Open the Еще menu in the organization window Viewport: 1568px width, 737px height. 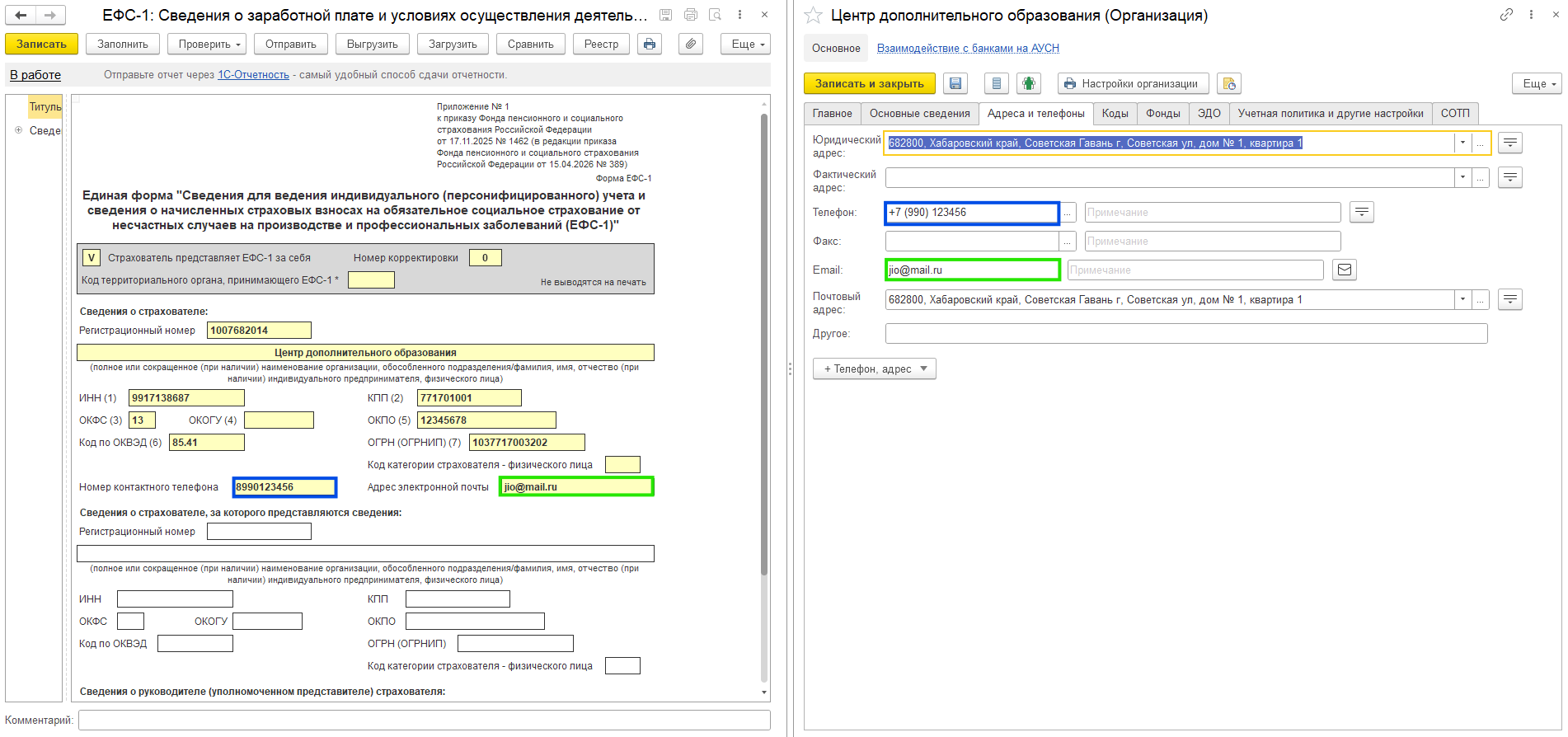point(1537,83)
